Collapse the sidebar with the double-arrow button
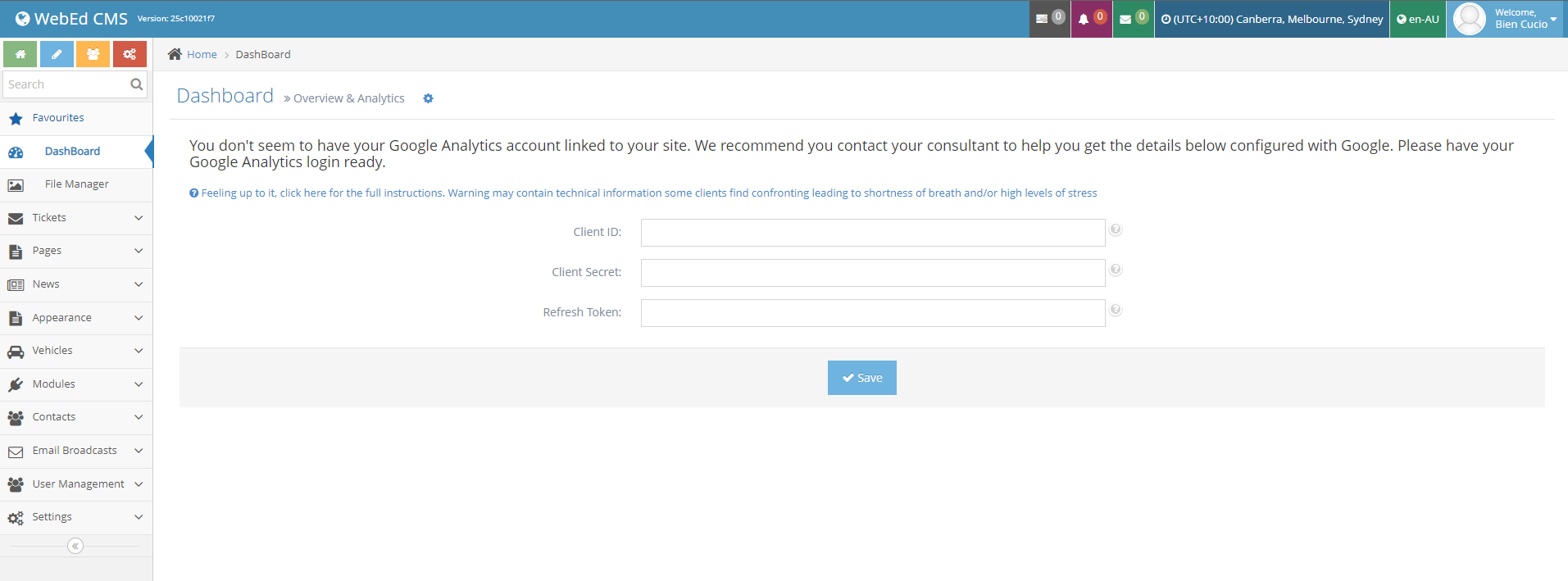 point(75,546)
